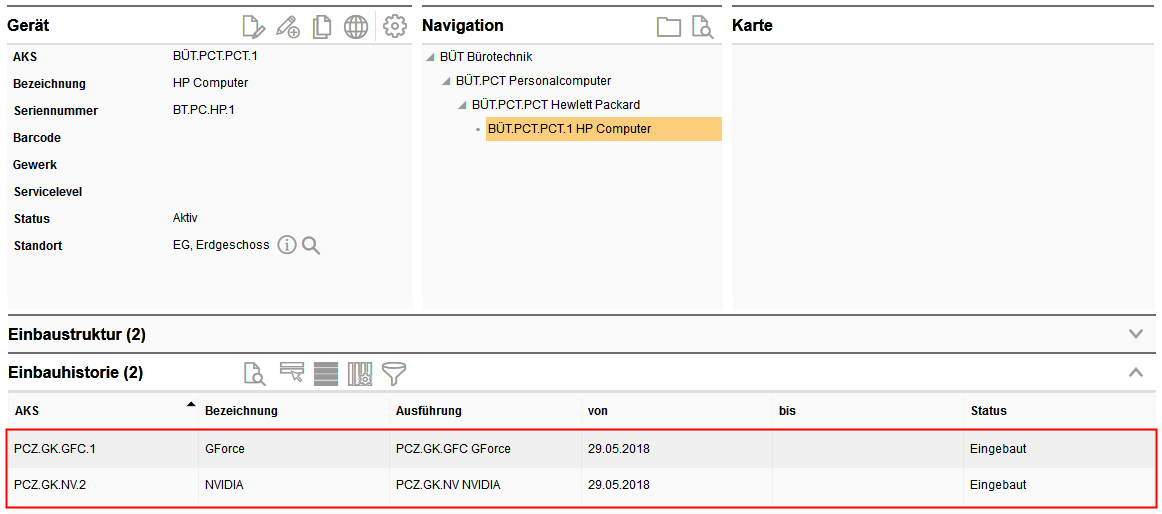Click the filter funnel in Einbauhistorie

tap(394, 374)
